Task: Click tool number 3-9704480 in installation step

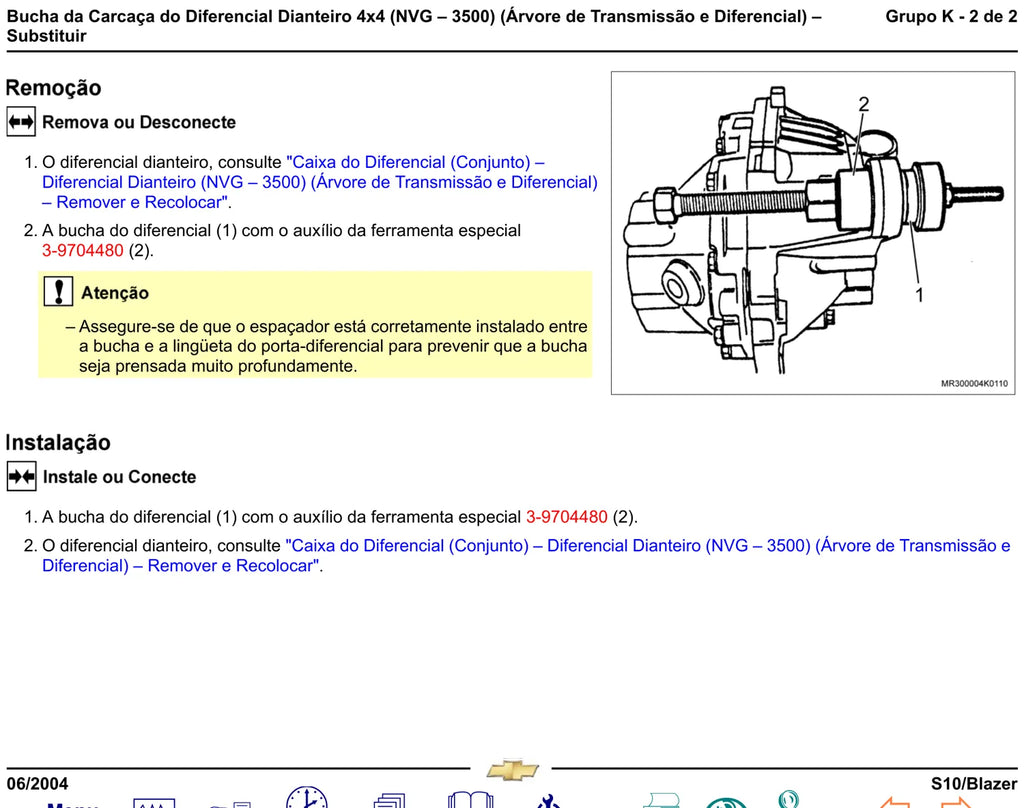Action: click(x=567, y=517)
